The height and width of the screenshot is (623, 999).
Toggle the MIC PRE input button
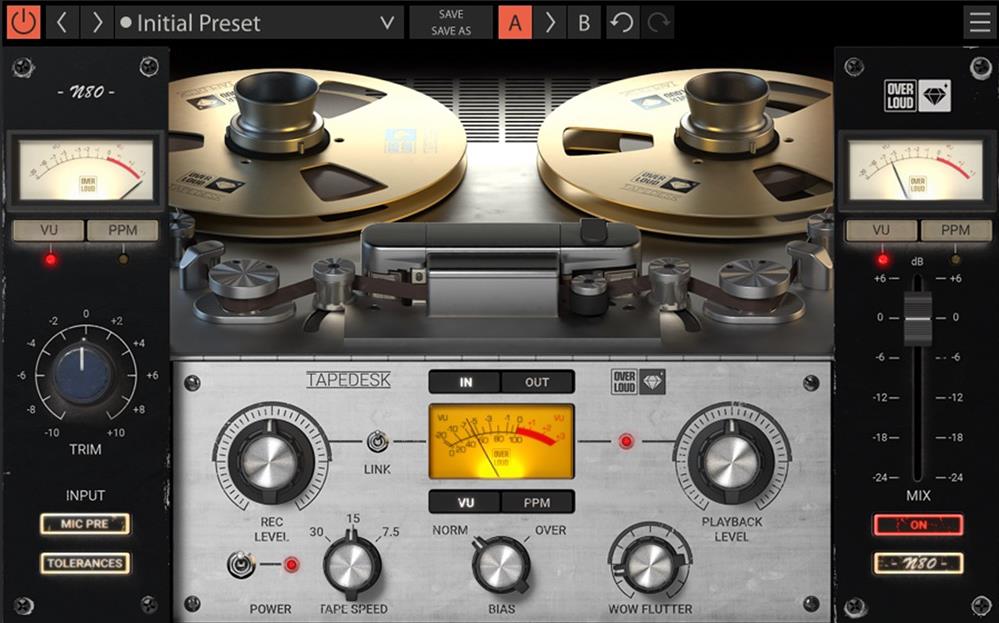click(85, 524)
